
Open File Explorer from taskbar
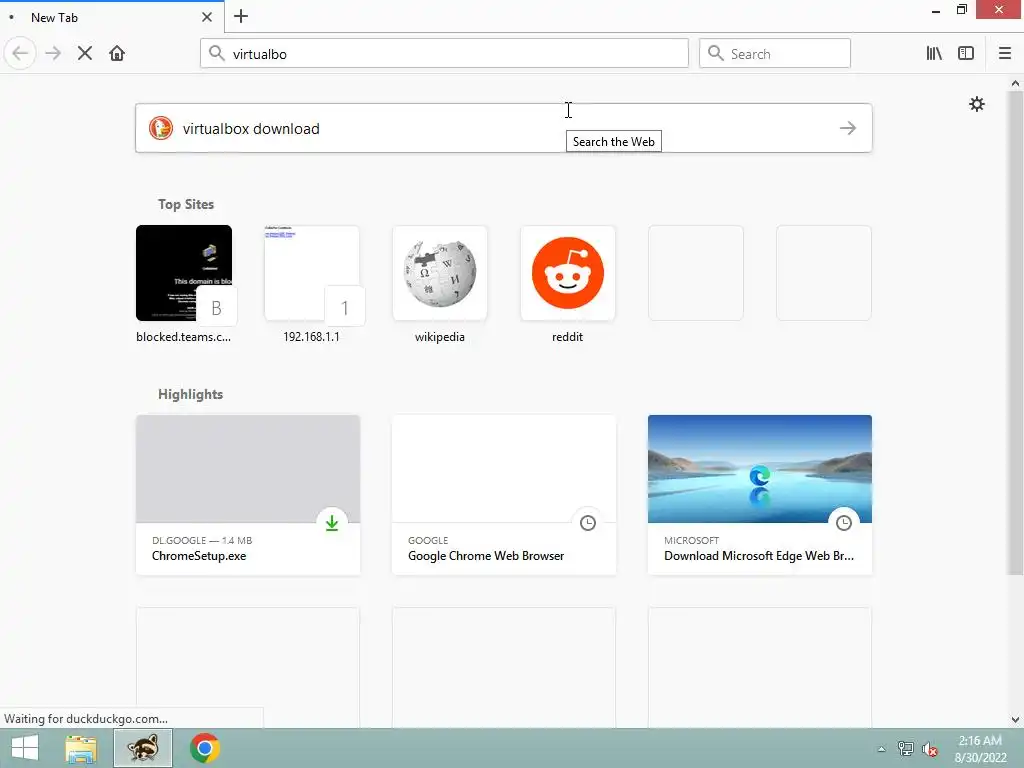pos(81,748)
